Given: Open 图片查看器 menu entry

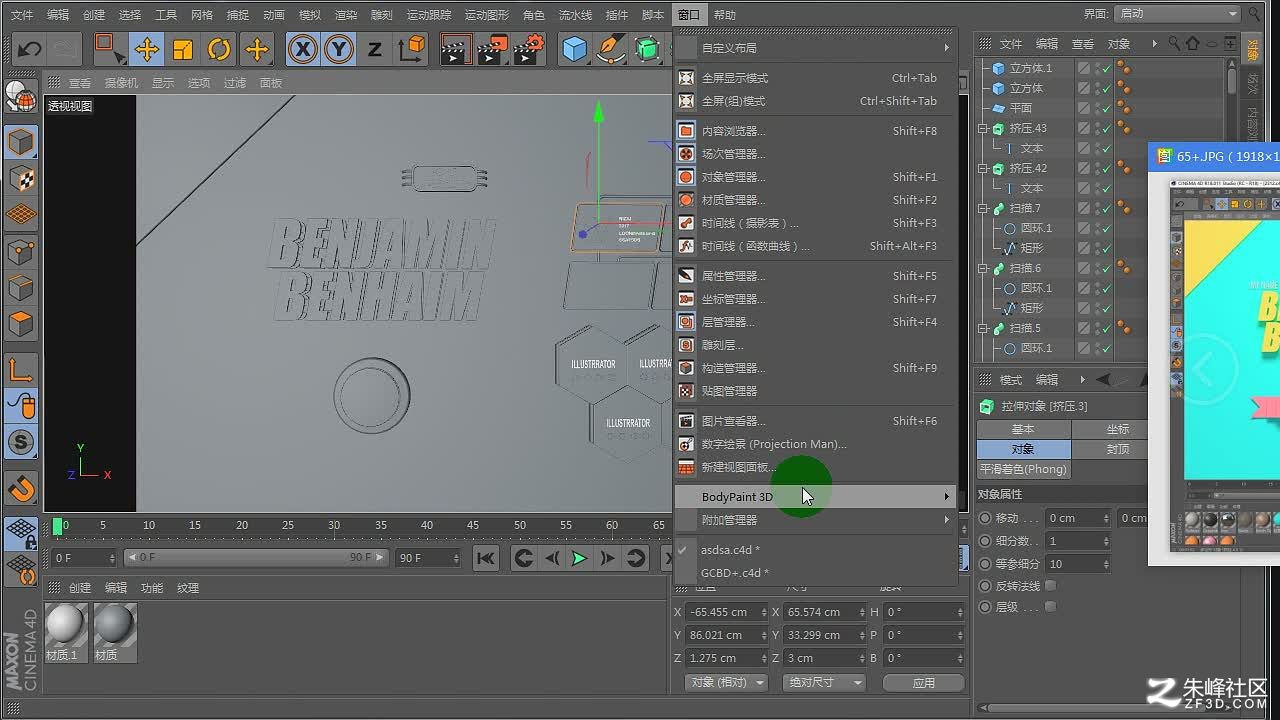Looking at the screenshot, I should [814, 421].
